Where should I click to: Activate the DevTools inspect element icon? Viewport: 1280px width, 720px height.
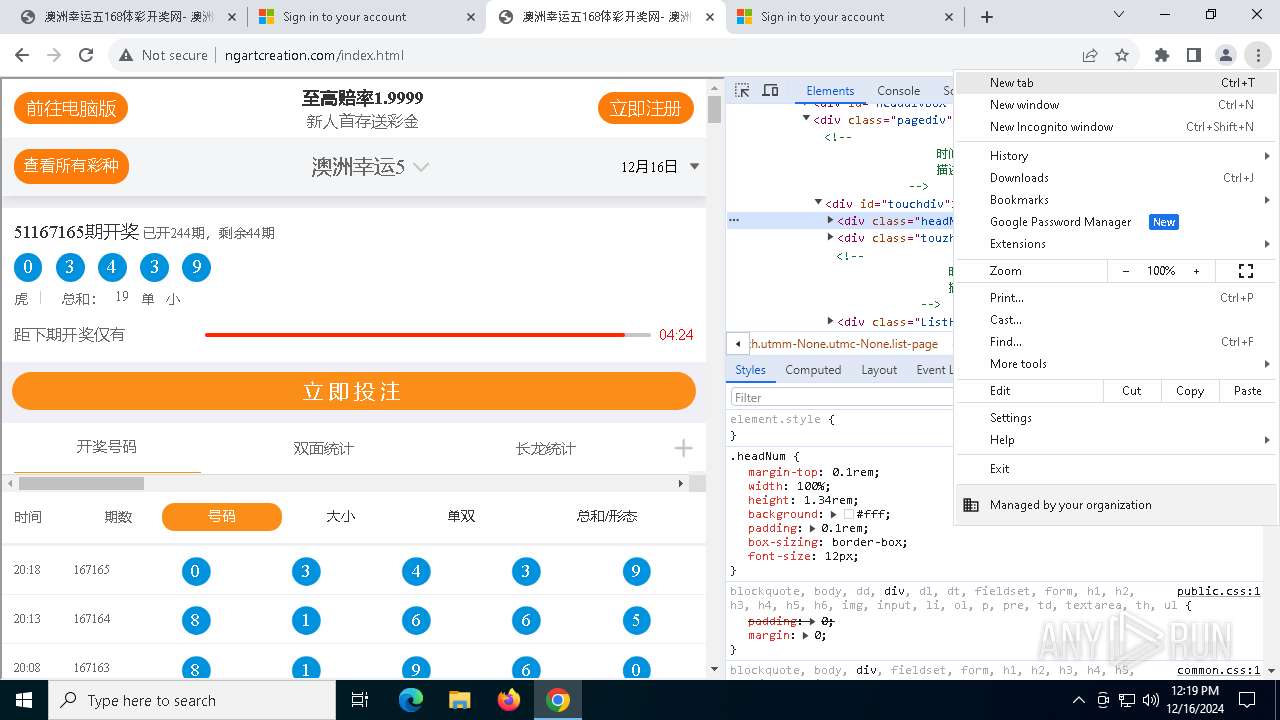(742, 90)
